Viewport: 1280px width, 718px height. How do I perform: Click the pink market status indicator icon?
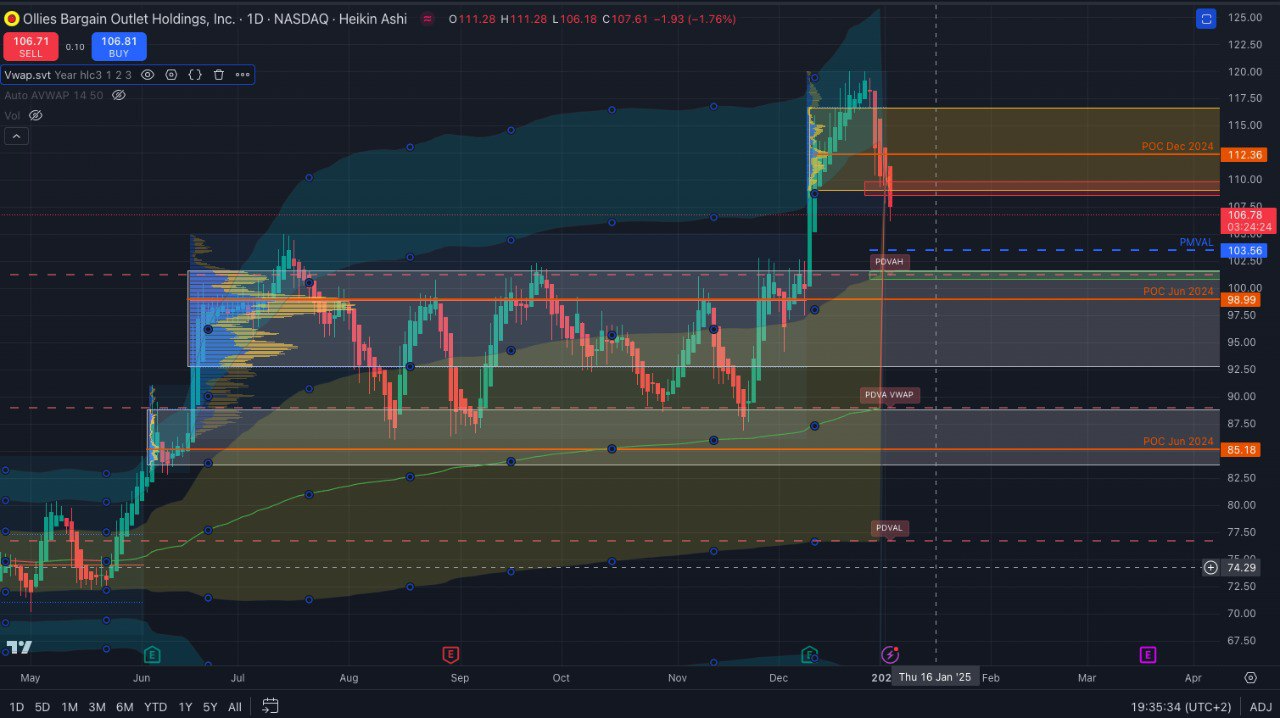tap(428, 19)
